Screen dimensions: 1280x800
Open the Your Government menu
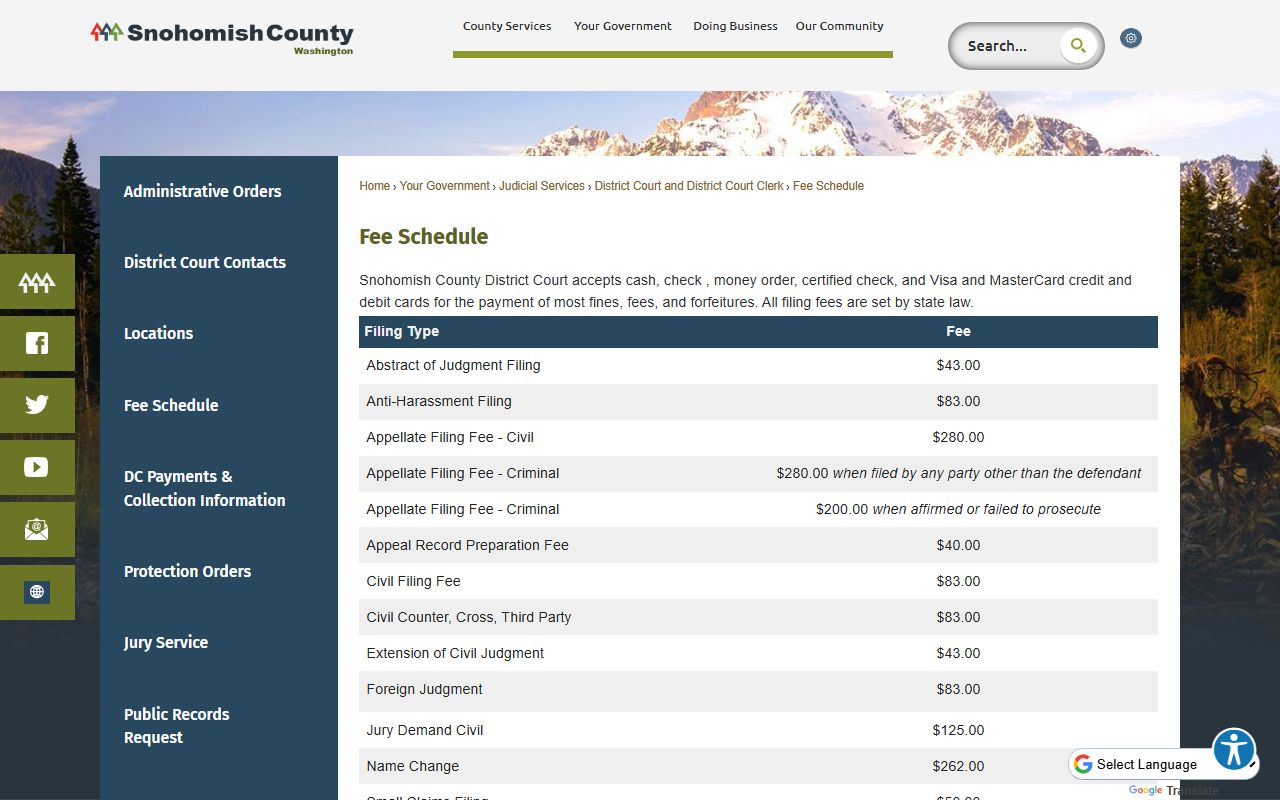[623, 26]
